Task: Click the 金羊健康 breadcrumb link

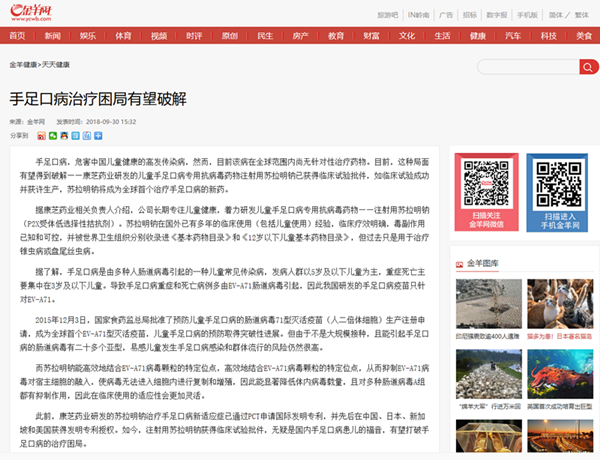Action: pos(24,64)
